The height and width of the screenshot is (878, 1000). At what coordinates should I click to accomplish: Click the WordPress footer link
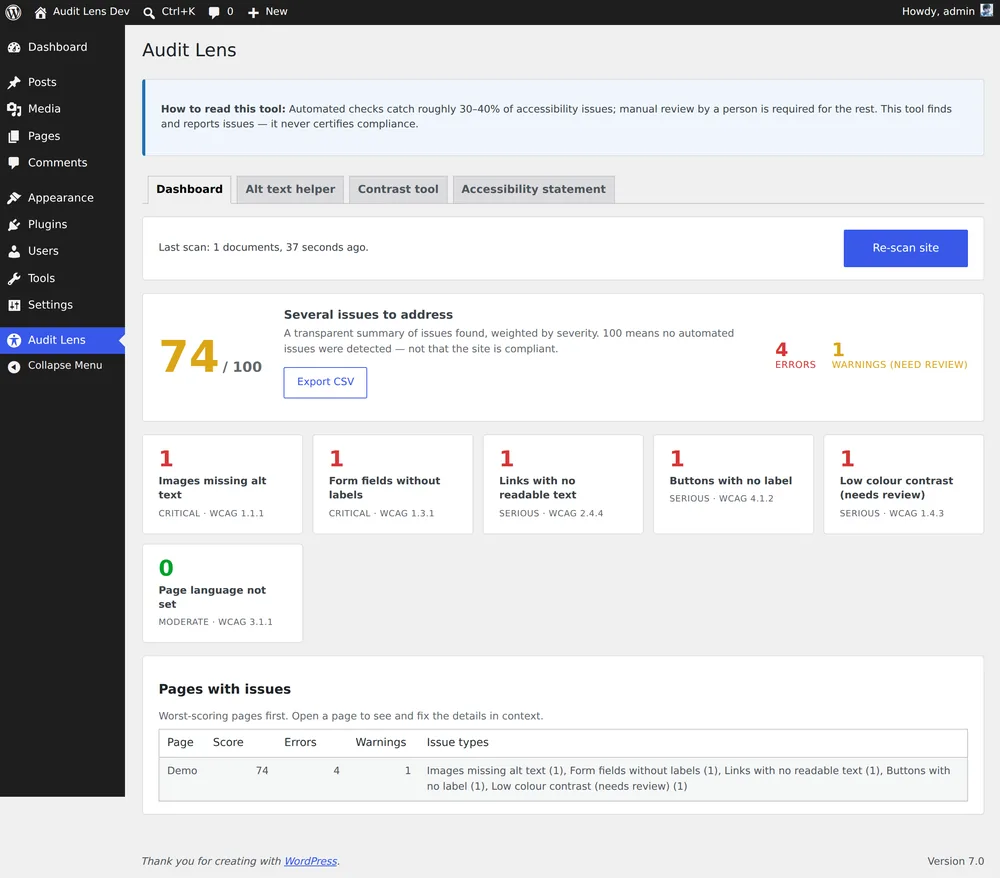pos(311,861)
